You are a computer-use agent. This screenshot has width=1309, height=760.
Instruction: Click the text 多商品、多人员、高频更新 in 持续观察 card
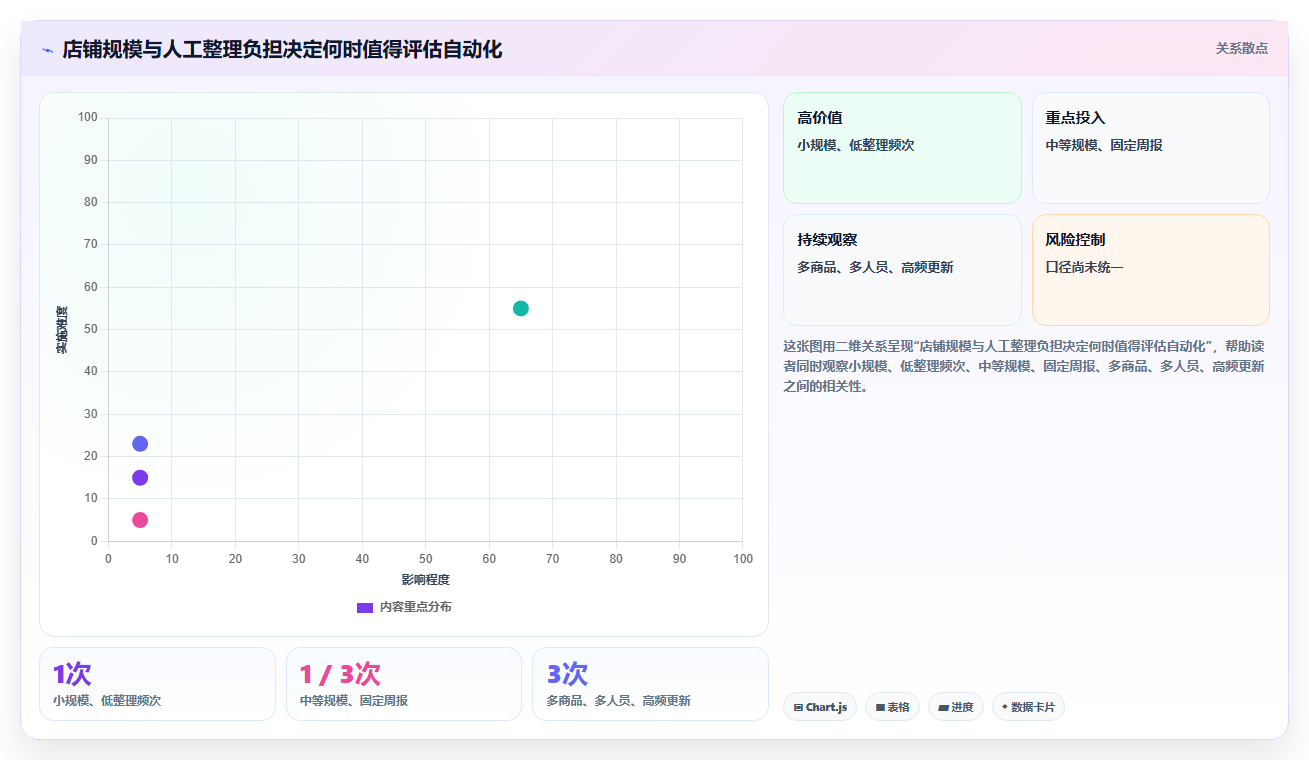click(x=875, y=267)
